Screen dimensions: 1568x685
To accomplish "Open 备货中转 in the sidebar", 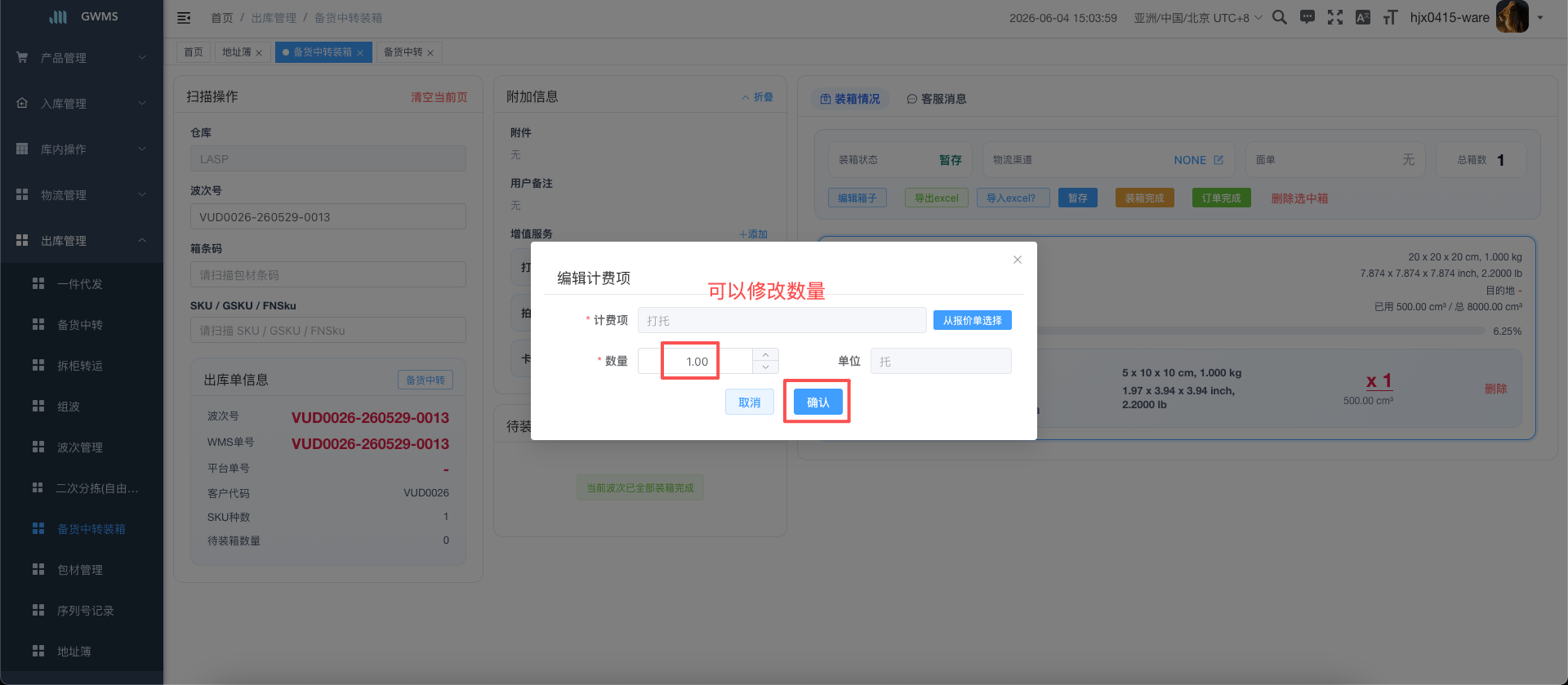I will coord(82,325).
